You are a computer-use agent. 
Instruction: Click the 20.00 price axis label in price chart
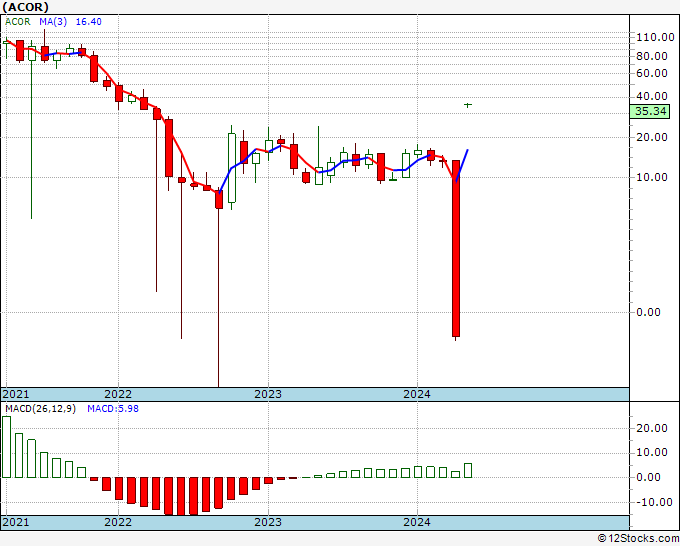[x=652, y=137]
